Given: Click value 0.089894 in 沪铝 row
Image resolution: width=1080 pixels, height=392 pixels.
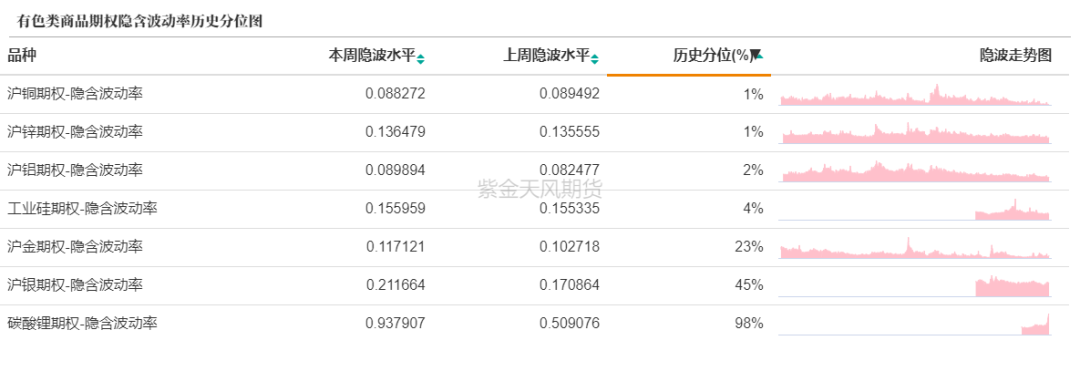Looking at the screenshot, I should click(x=395, y=170).
